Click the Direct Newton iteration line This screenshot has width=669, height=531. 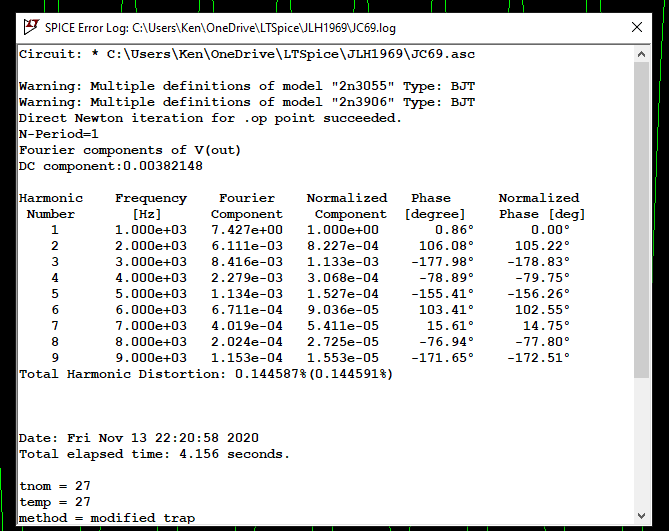210,118
